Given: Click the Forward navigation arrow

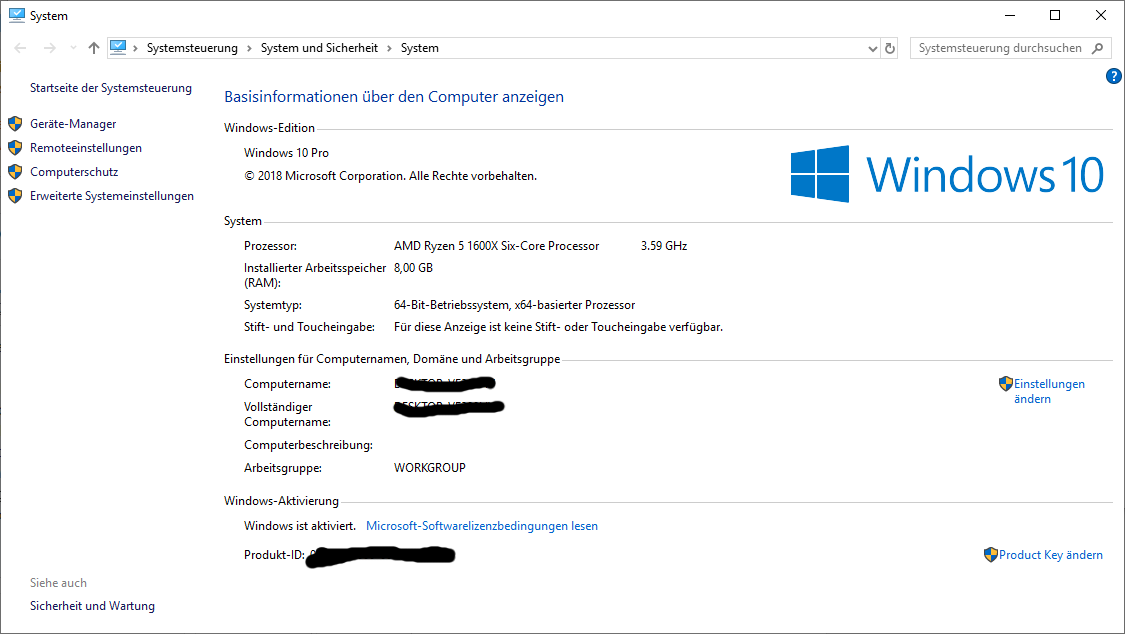Looking at the screenshot, I should pyautogui.click(x=50, y=48).
